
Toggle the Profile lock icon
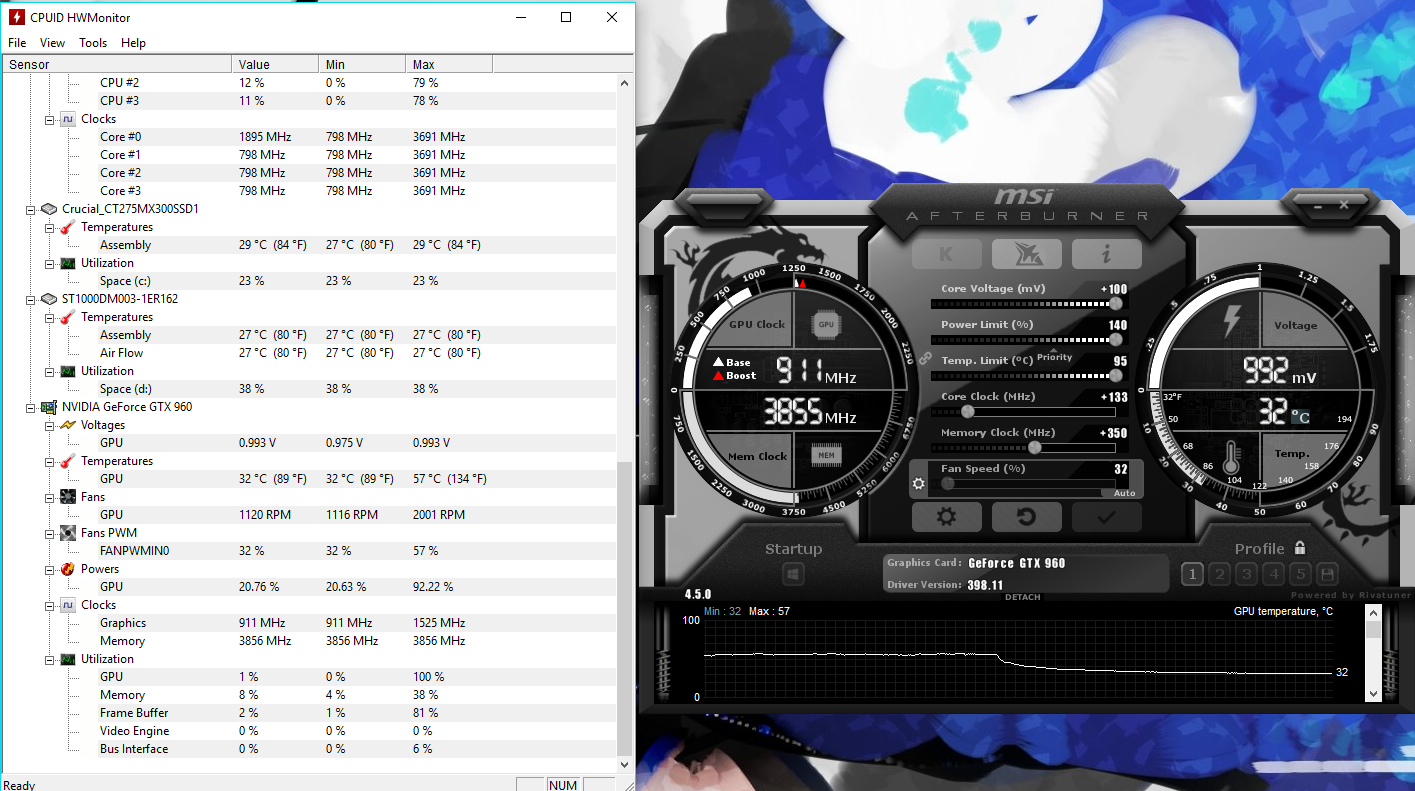tap(1299, 548)
